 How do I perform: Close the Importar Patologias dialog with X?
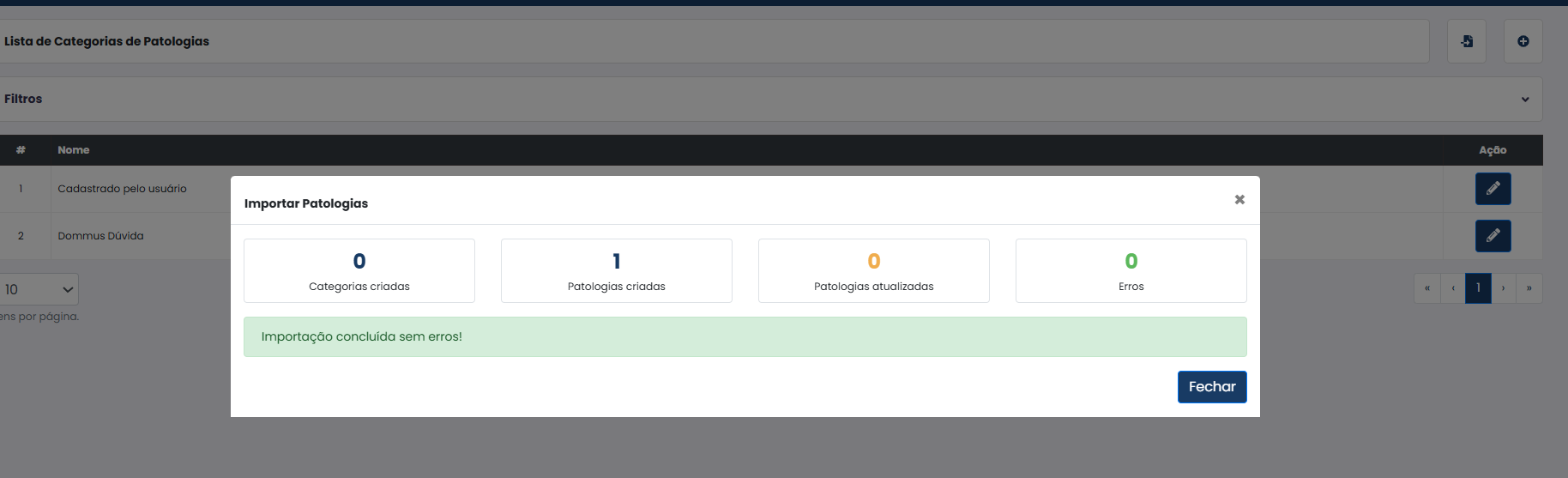(x=1239, y=199)
